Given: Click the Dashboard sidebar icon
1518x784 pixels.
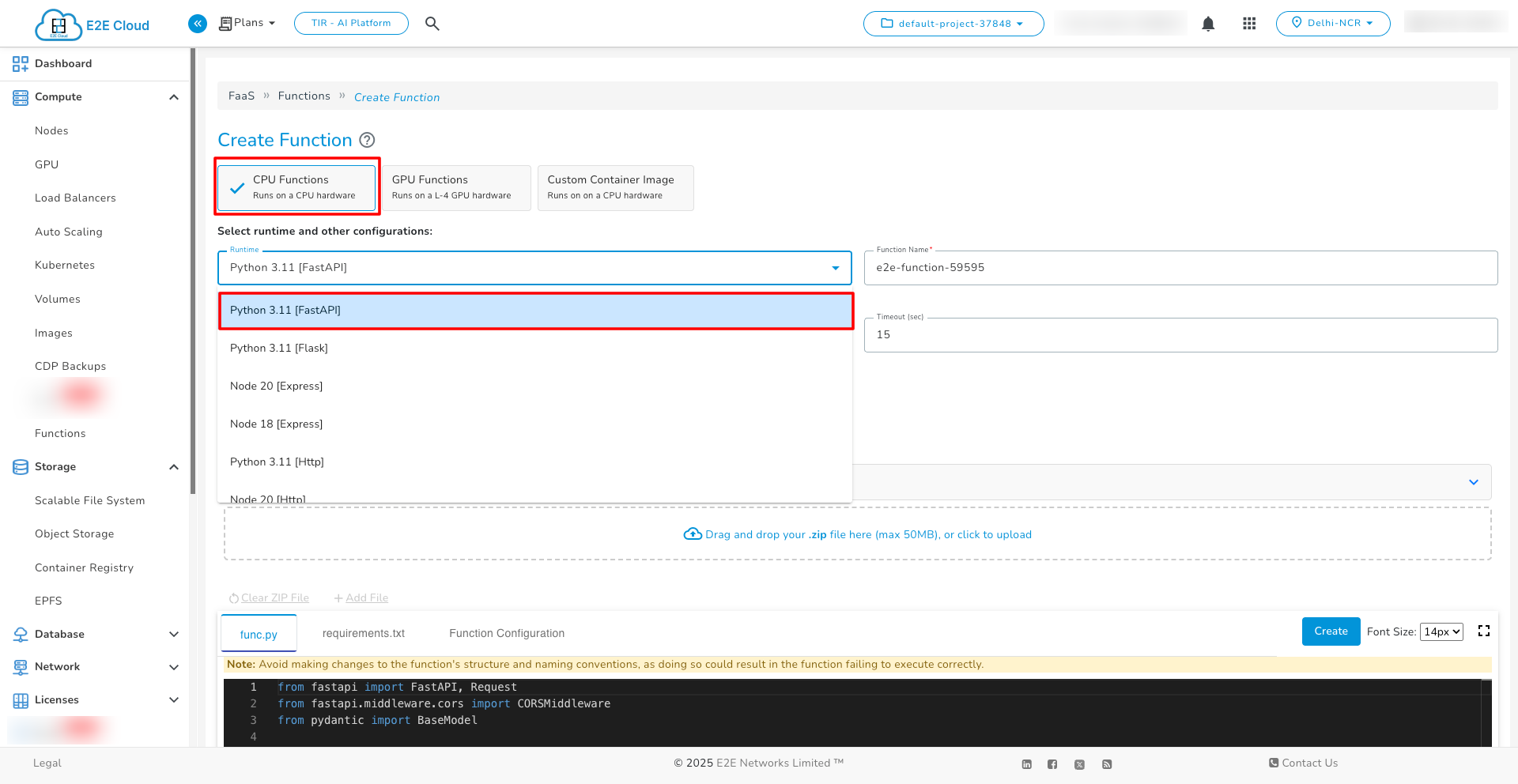Looking at the screenshot, I should coord(21,64).
